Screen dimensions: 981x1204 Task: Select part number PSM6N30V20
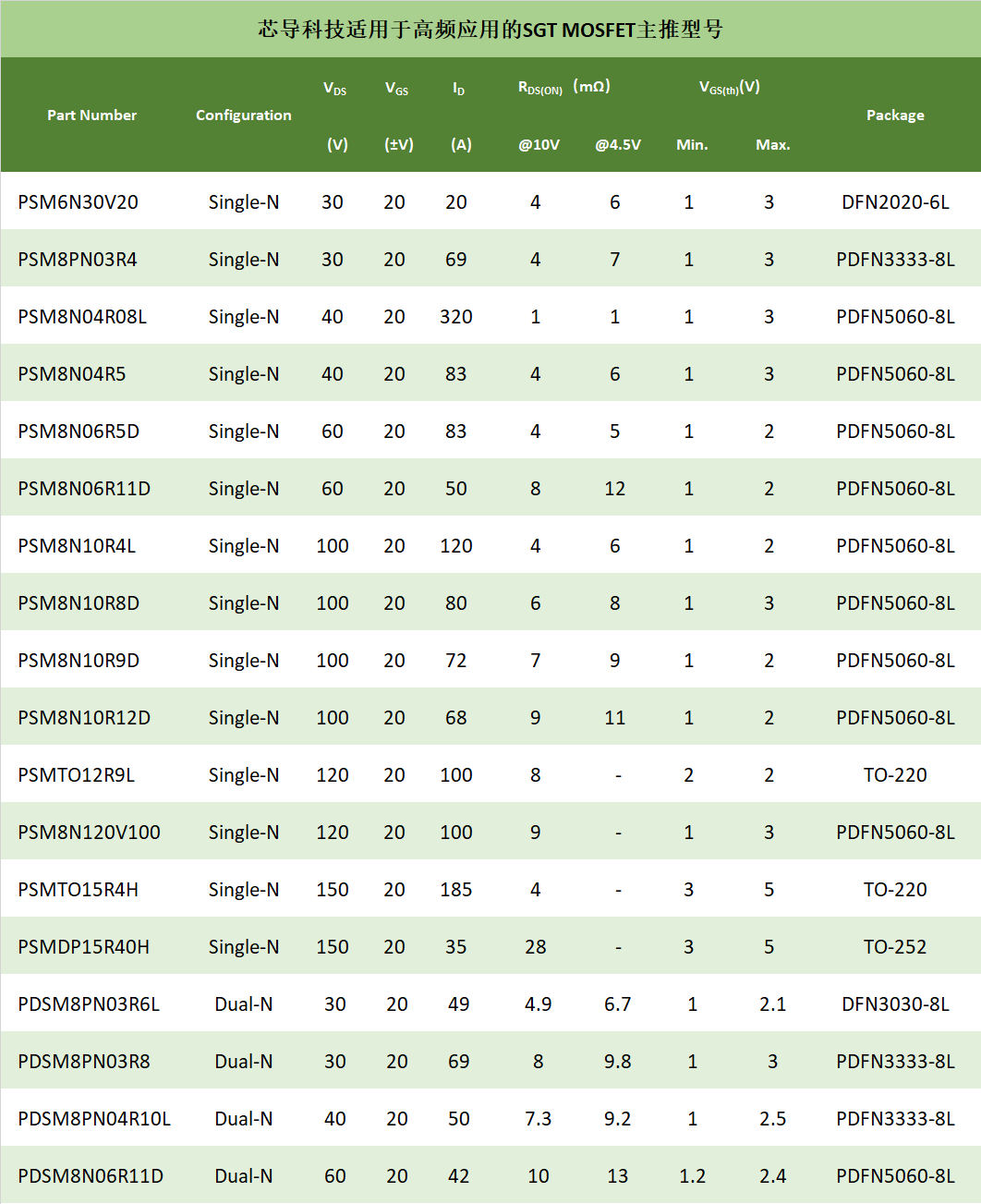point(78,202)
